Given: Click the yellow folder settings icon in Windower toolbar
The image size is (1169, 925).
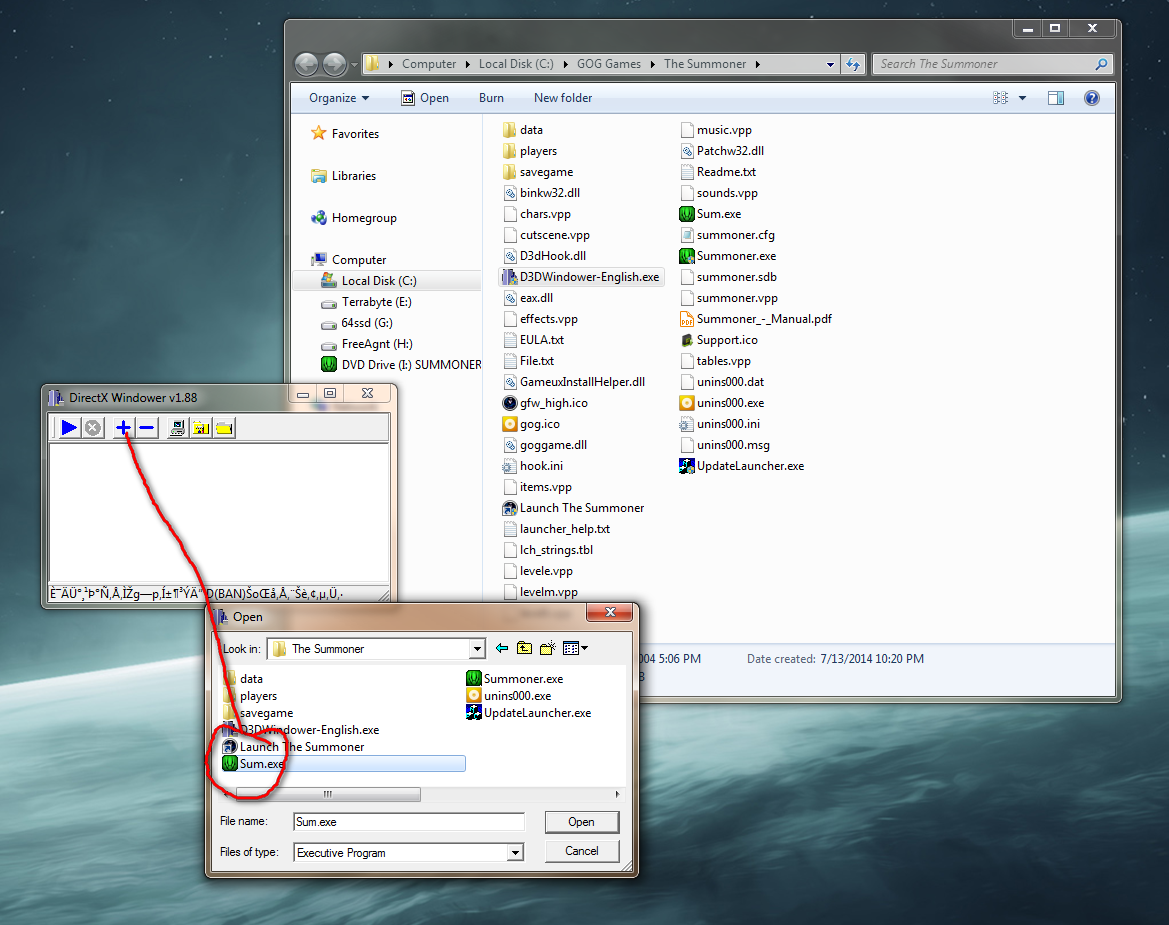Looking at the screenshot, I should (201, 428).
